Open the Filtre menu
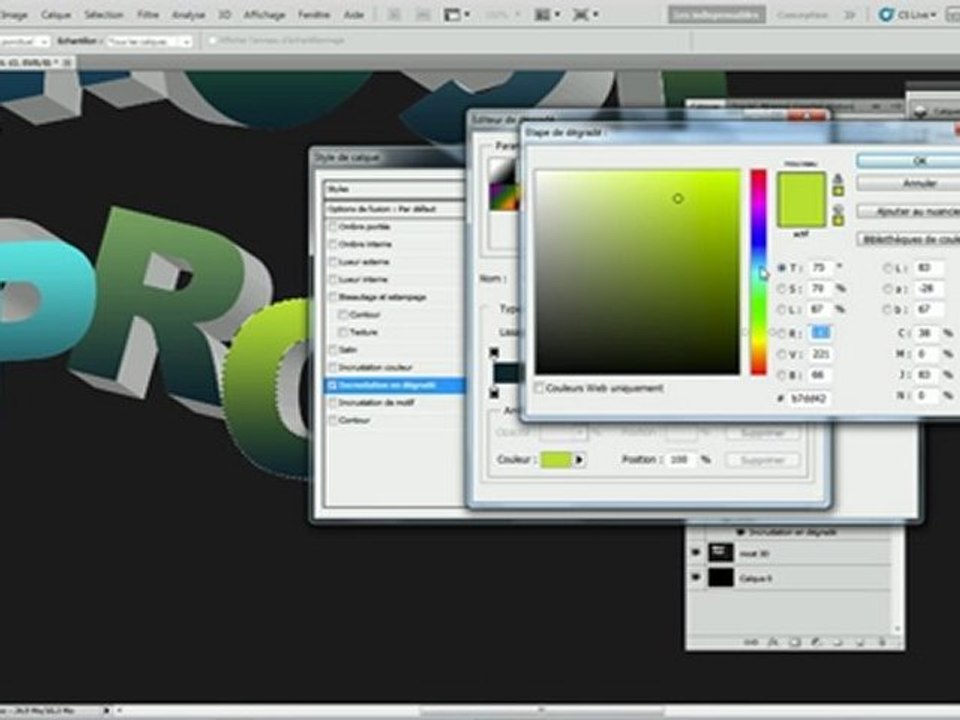 pyautogui.click(x=148, y=15)
